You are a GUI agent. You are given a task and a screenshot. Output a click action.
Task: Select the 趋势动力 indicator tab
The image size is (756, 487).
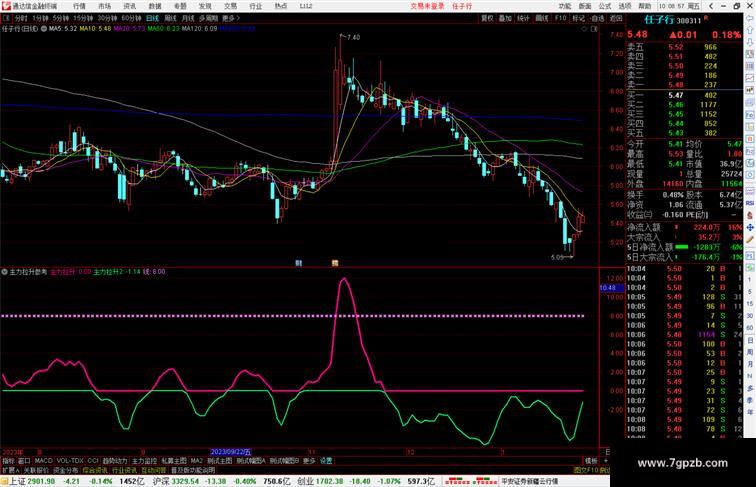(115, 461)
